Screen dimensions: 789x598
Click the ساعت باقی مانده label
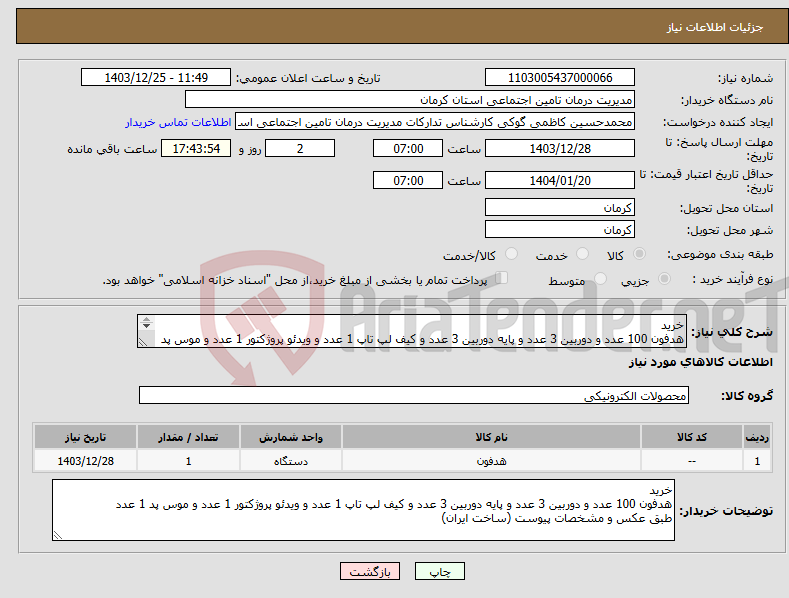click(112, 150)
